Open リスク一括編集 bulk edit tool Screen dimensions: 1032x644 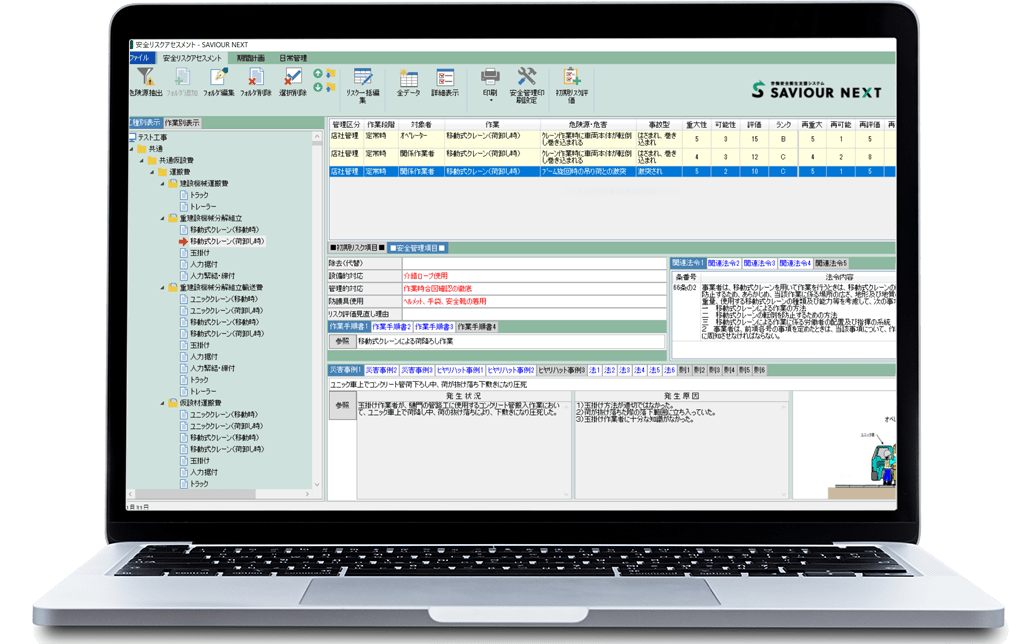click(363, 78)
